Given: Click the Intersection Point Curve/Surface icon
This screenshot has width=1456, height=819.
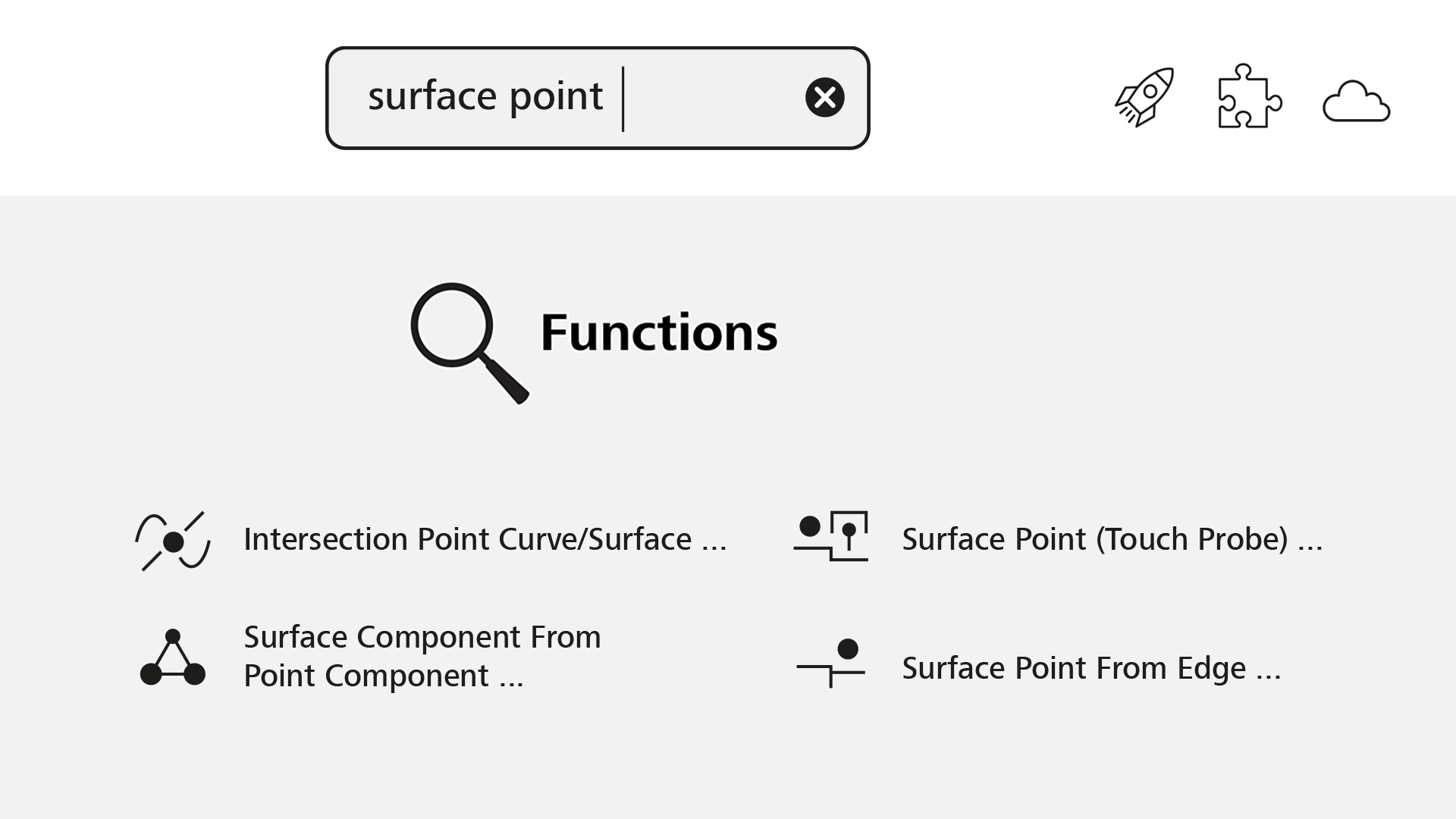Looking at the screenshot, I should (173, 541).
